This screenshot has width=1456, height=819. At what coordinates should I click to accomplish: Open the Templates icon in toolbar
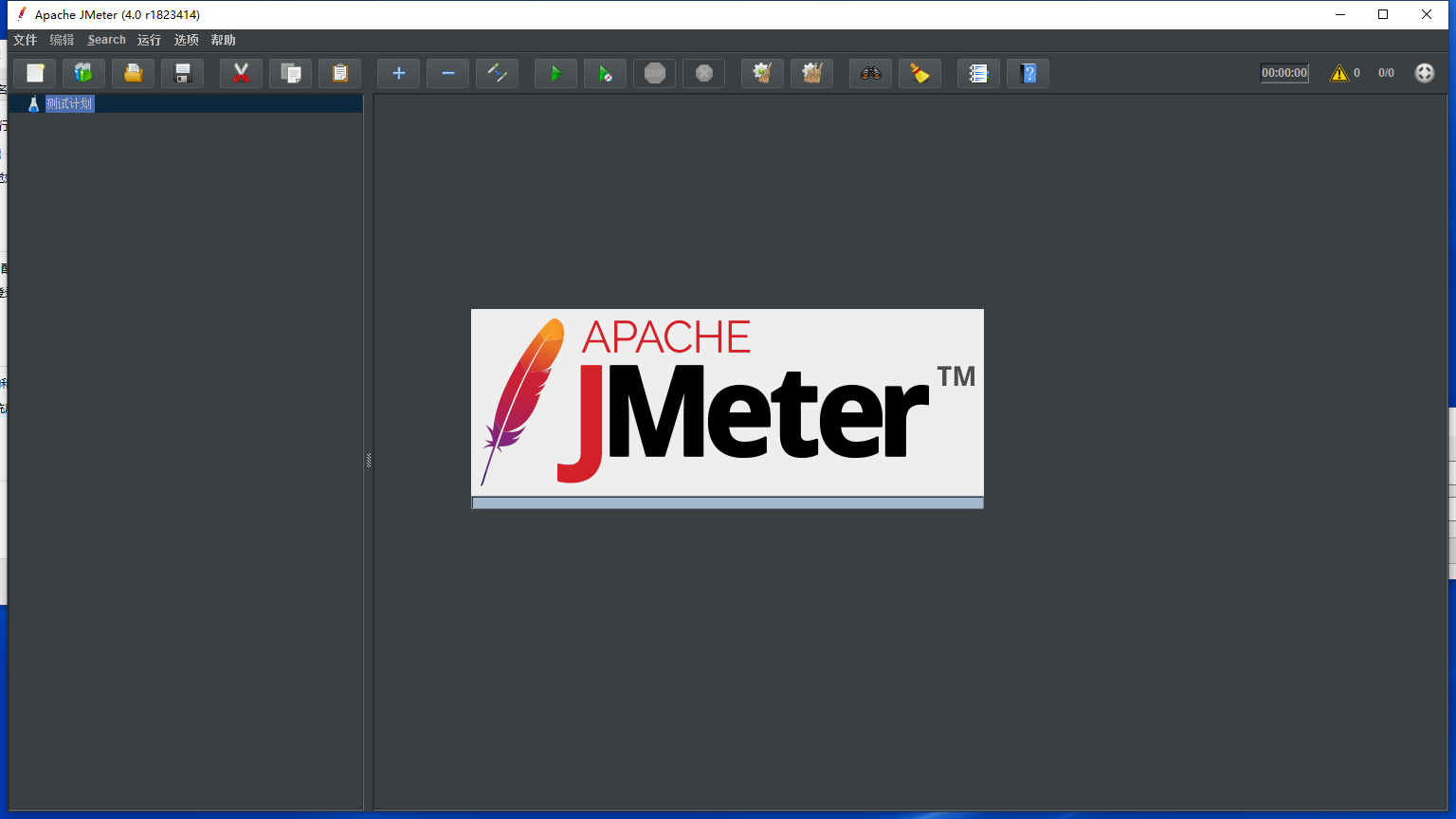pyautogui.click(x=84, y=73)
